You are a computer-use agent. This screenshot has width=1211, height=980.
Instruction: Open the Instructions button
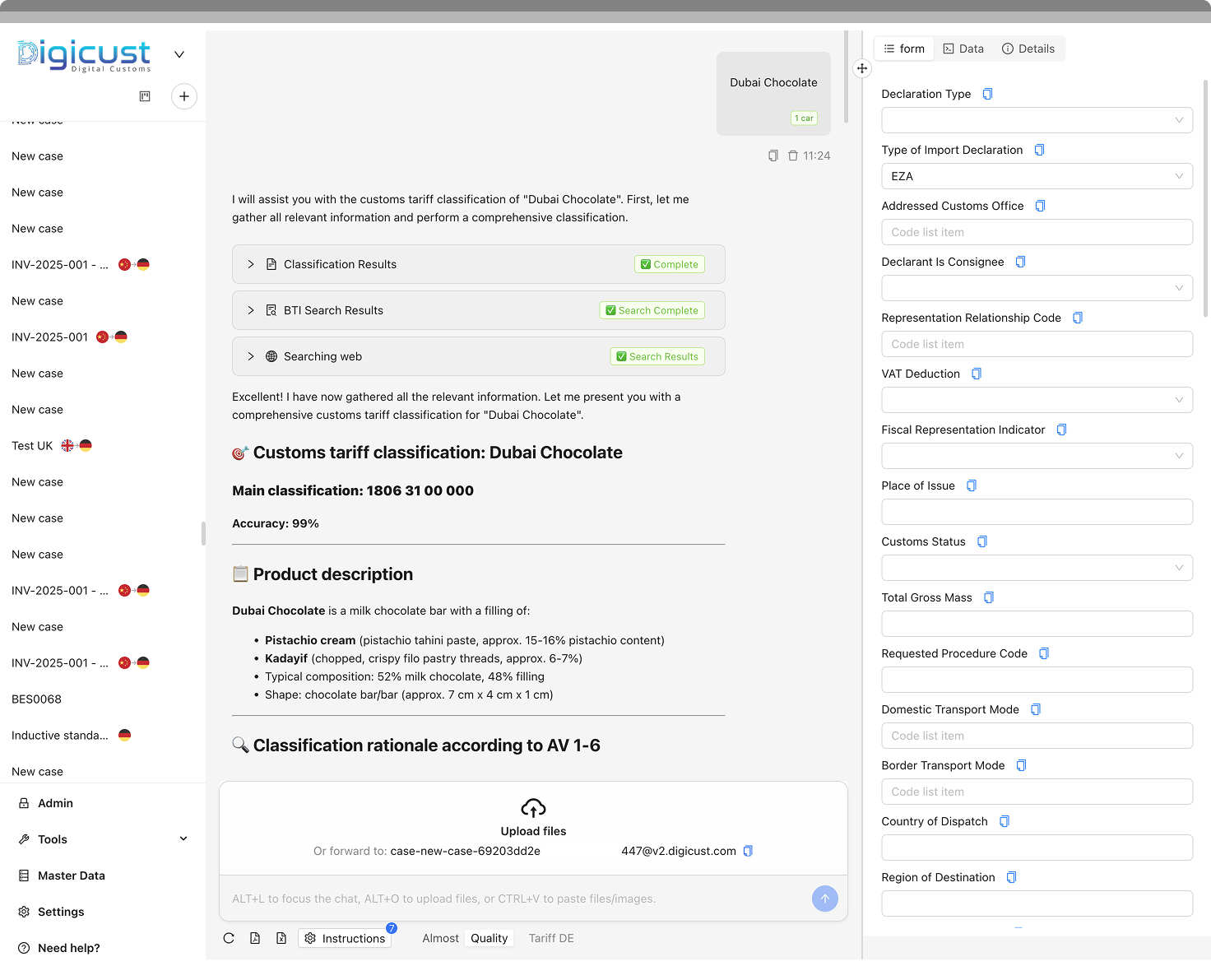345,938
